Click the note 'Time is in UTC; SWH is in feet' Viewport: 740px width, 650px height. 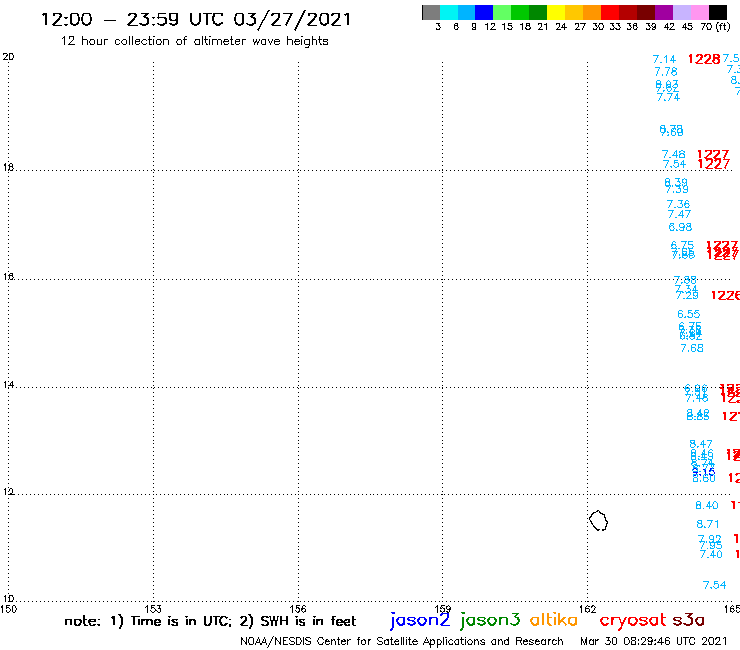(210, 621)
